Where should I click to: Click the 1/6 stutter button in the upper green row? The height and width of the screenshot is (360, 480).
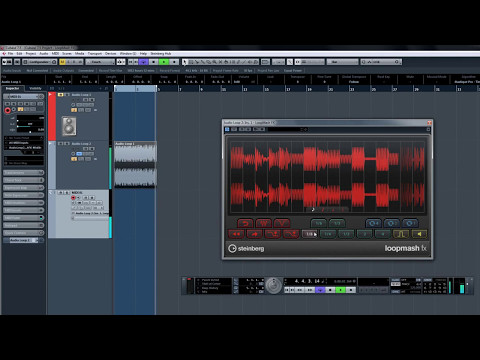[x=319, y=223]
